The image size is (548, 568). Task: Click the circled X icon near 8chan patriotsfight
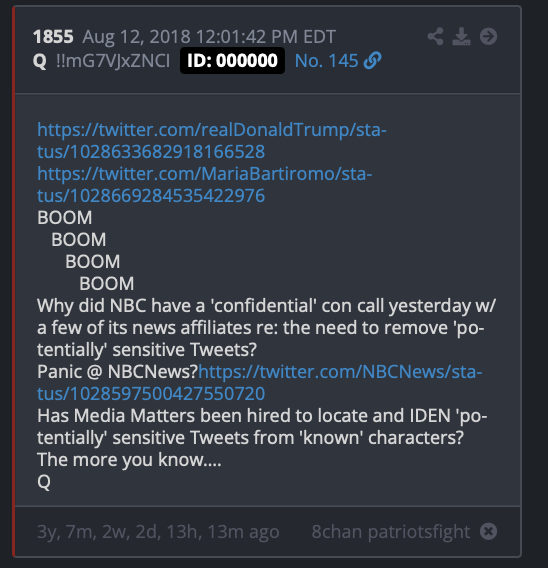tap(488, 531)
